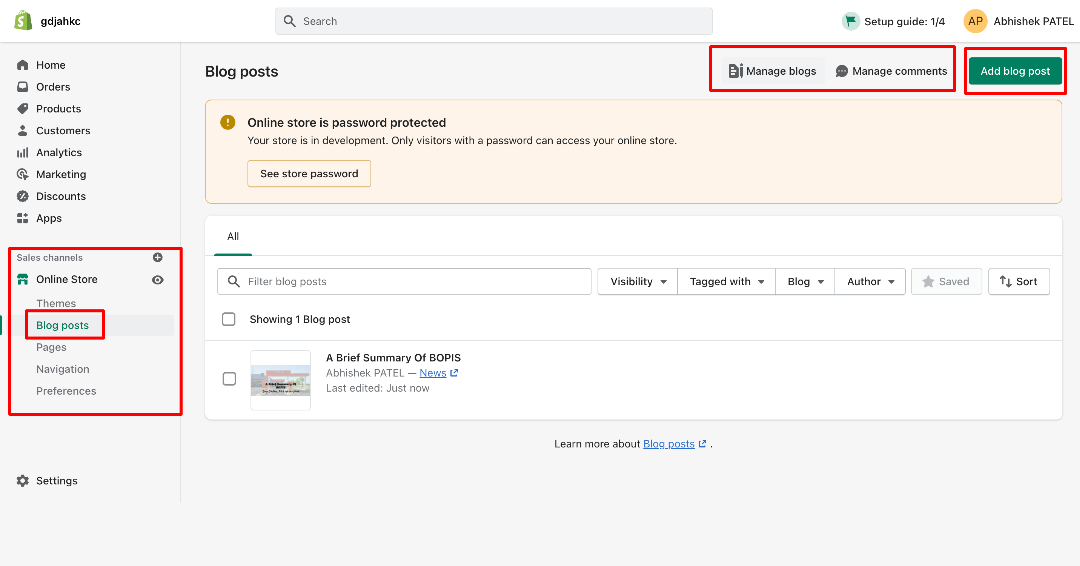
Task: Open Analytics page
Action: click(59, 152)
